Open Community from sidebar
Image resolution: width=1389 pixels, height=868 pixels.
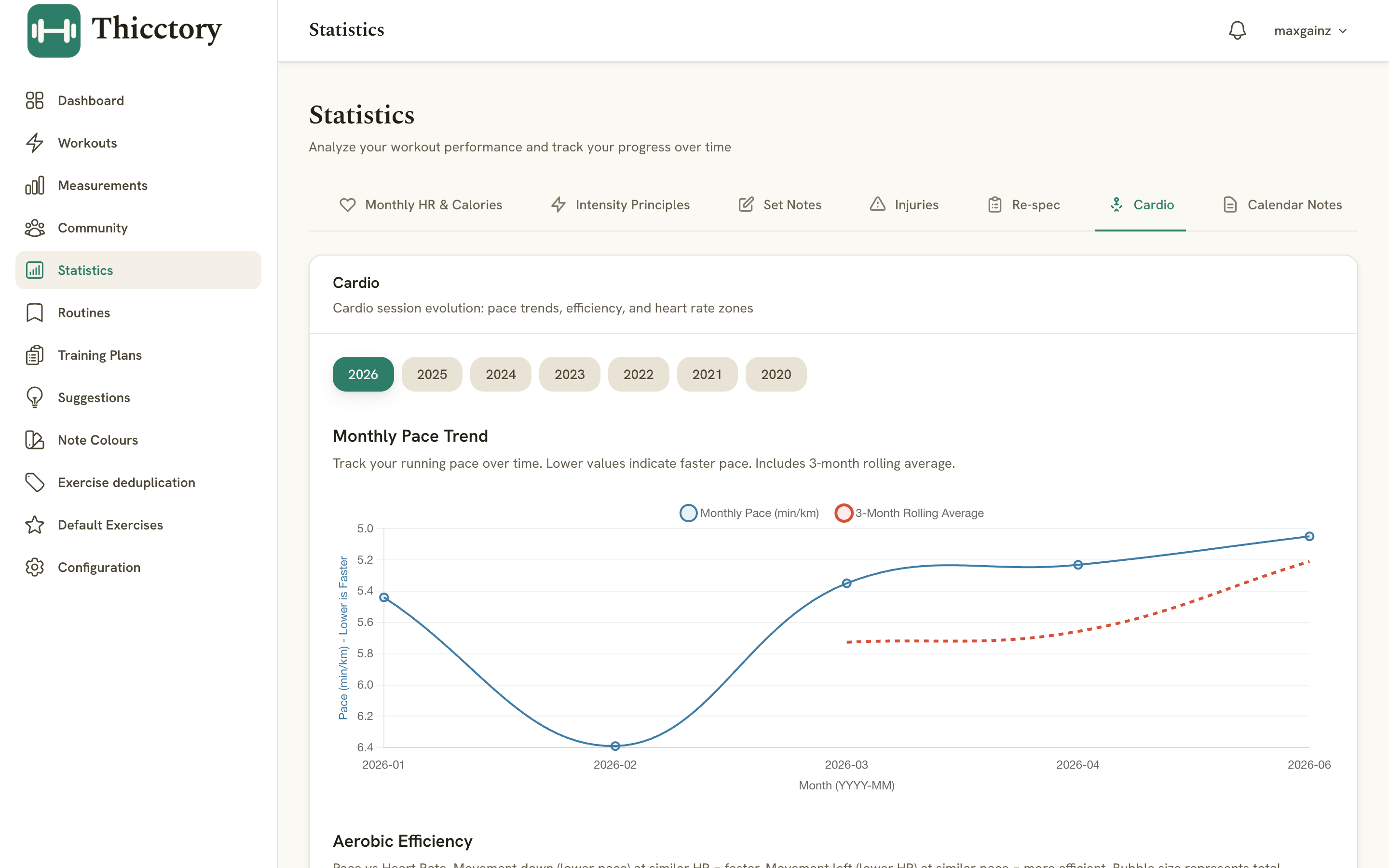click(138, 228)
